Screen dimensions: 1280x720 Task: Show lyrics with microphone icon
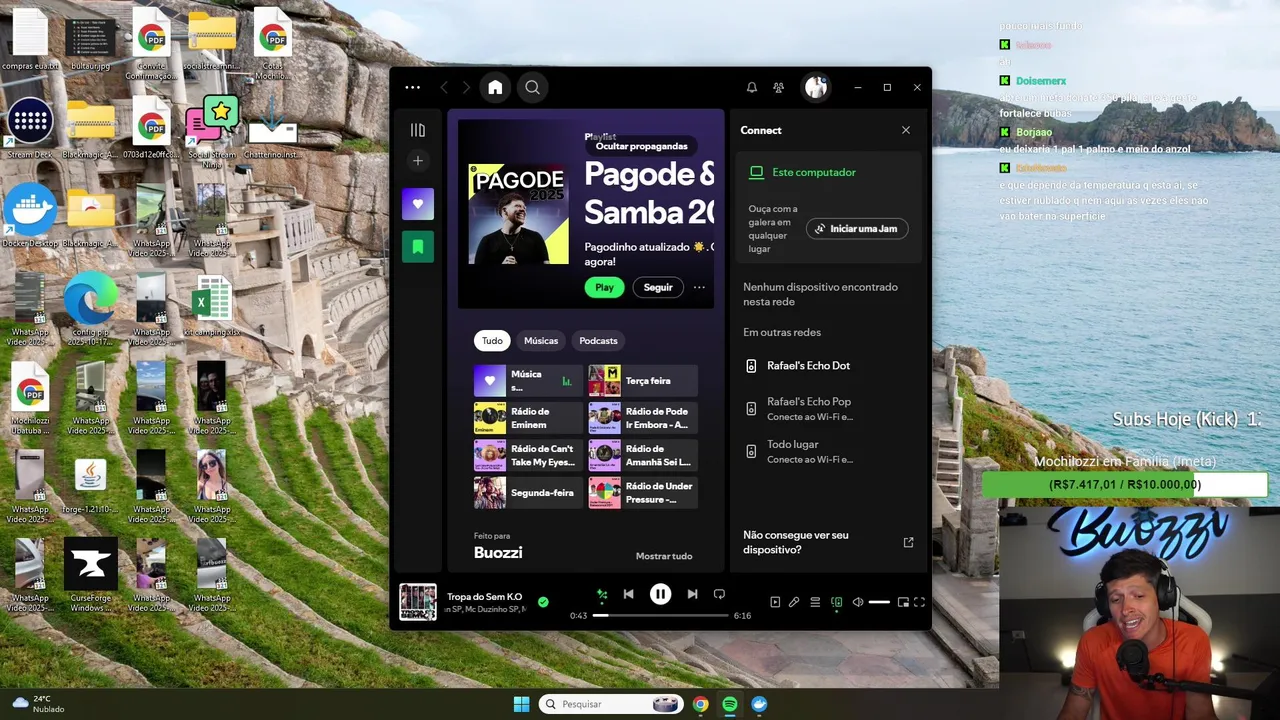(x=794, y=602)
